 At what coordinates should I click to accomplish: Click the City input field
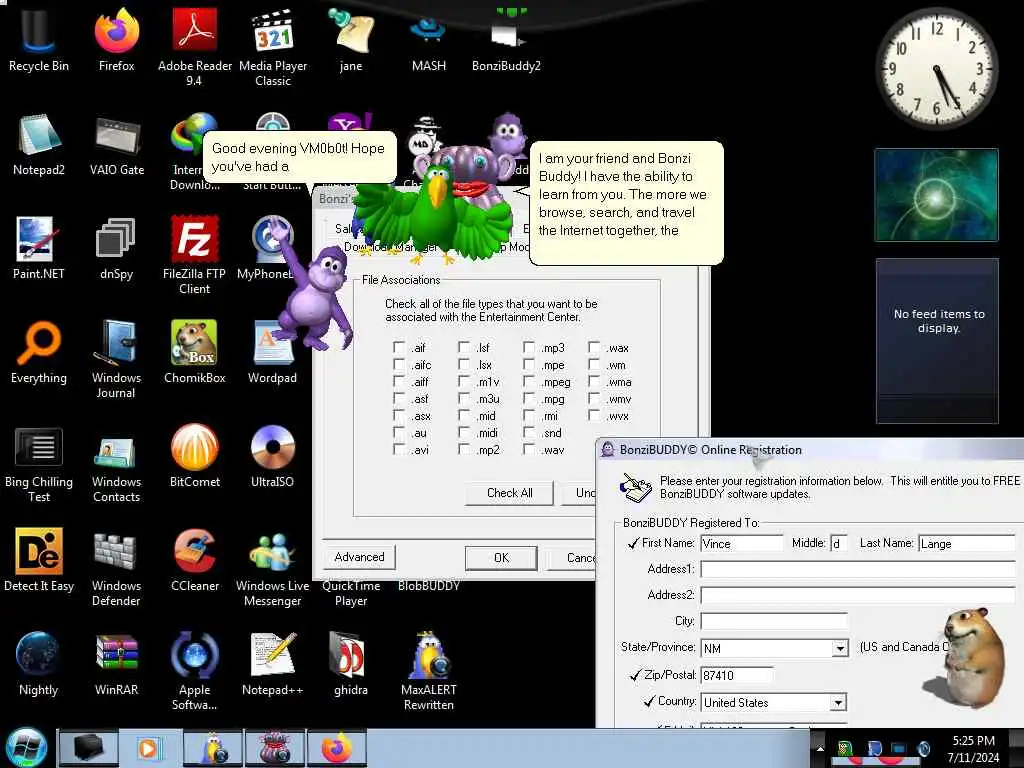pyautogui.click(x=774, y=621)
